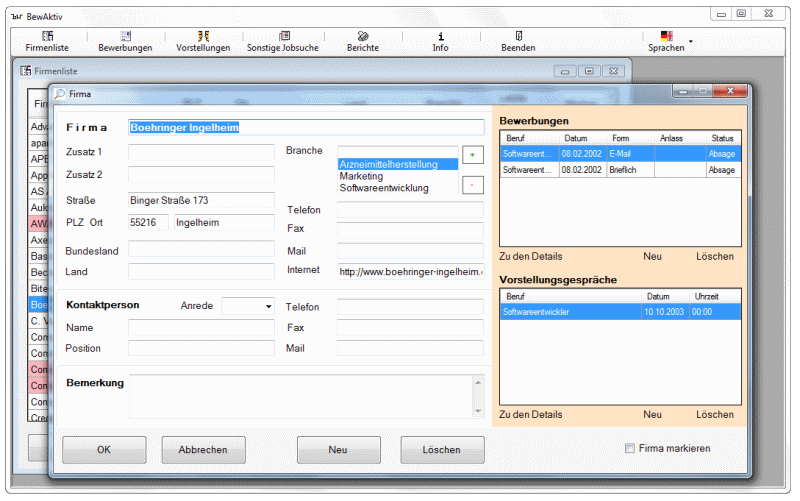The height and width of the screenshot is (501, 800).
Task: Click the Internet URL field
Action: [x=410, y=271]
